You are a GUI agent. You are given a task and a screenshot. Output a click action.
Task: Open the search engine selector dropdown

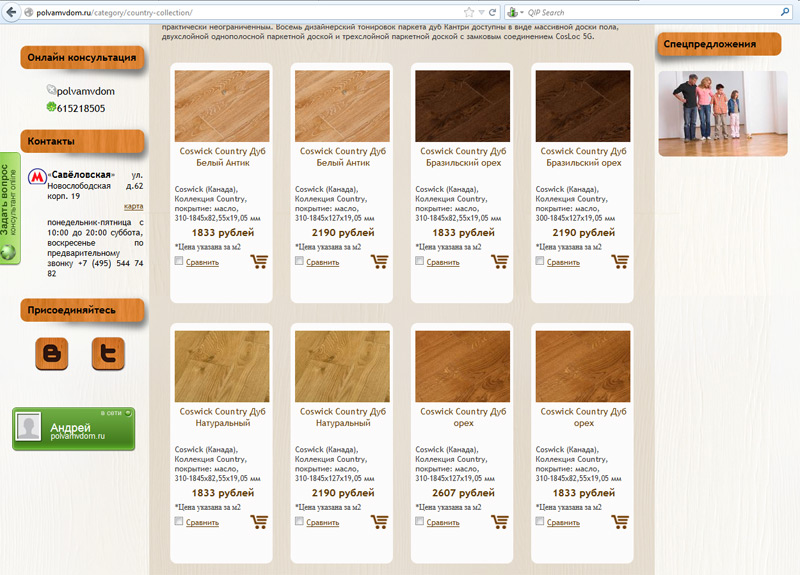pos(522,13)
